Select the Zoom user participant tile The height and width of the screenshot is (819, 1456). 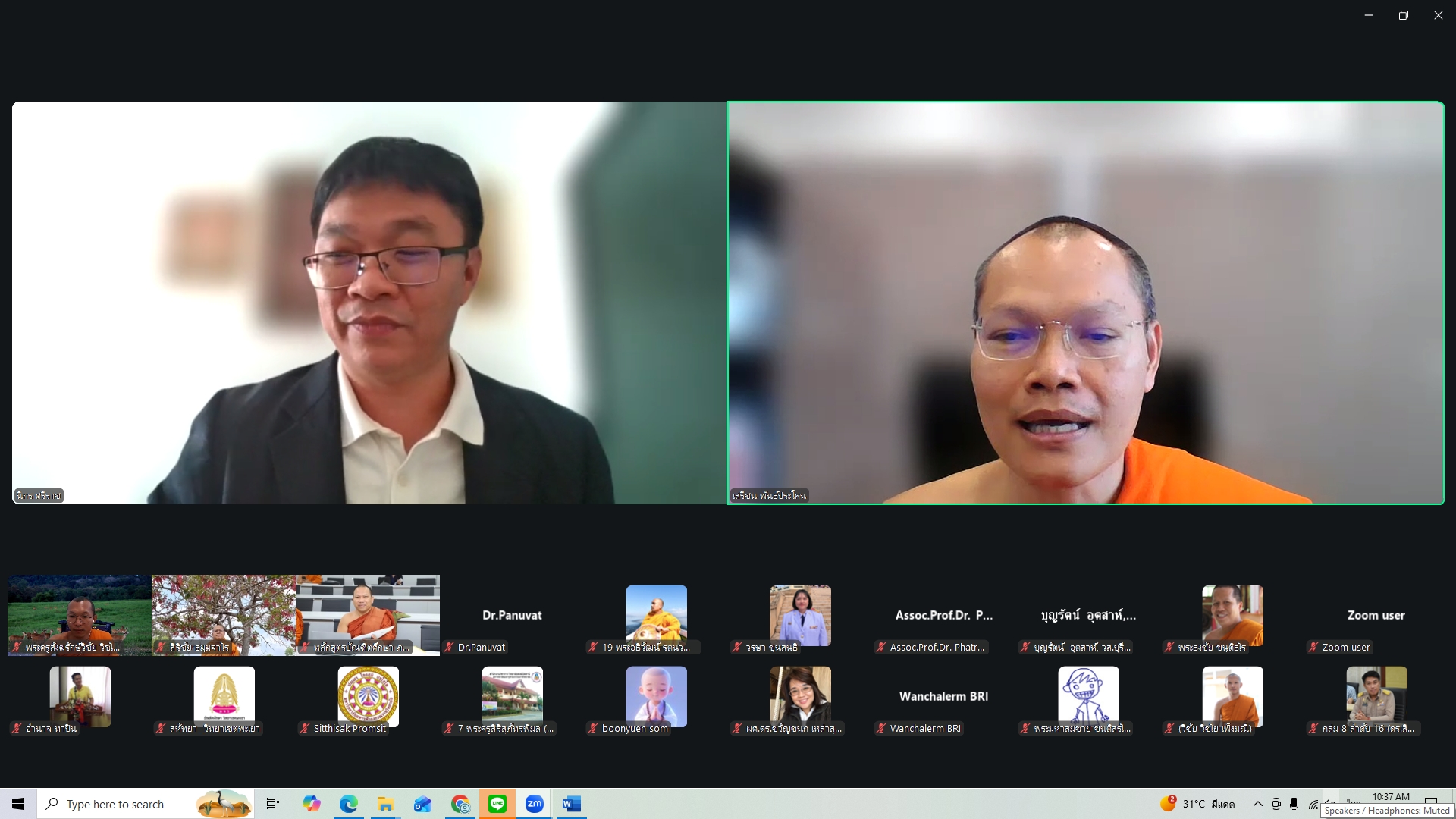pyautogui.click(x=1376, y=615)
